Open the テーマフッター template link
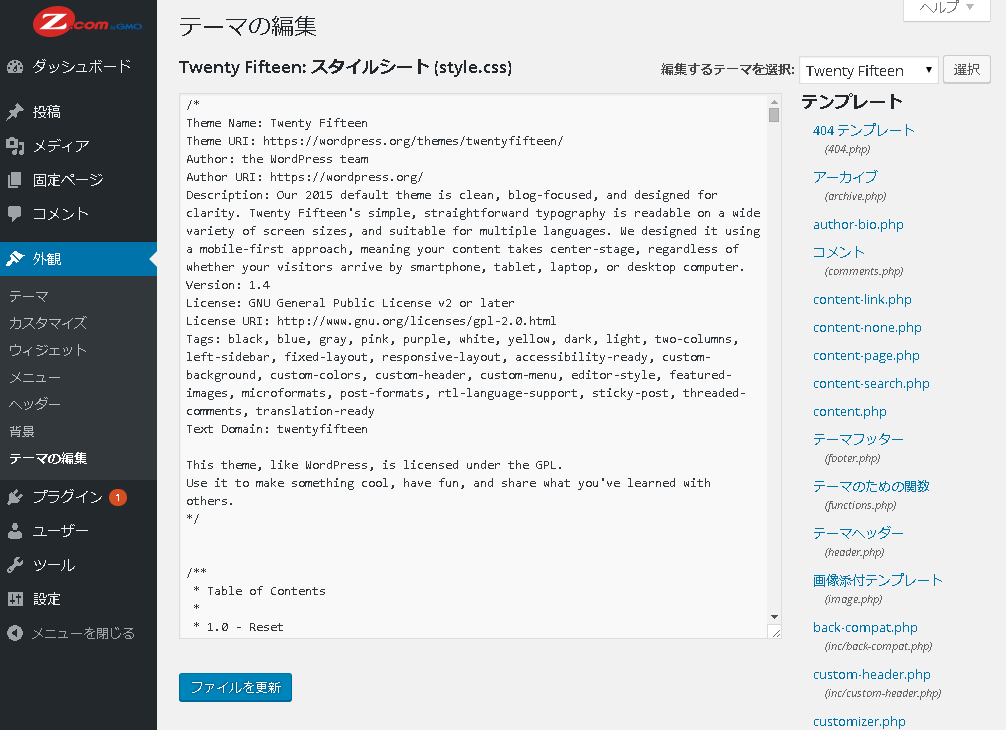Screen dimensions: 1006x730 pyautogui.click(x=858, y=439)
